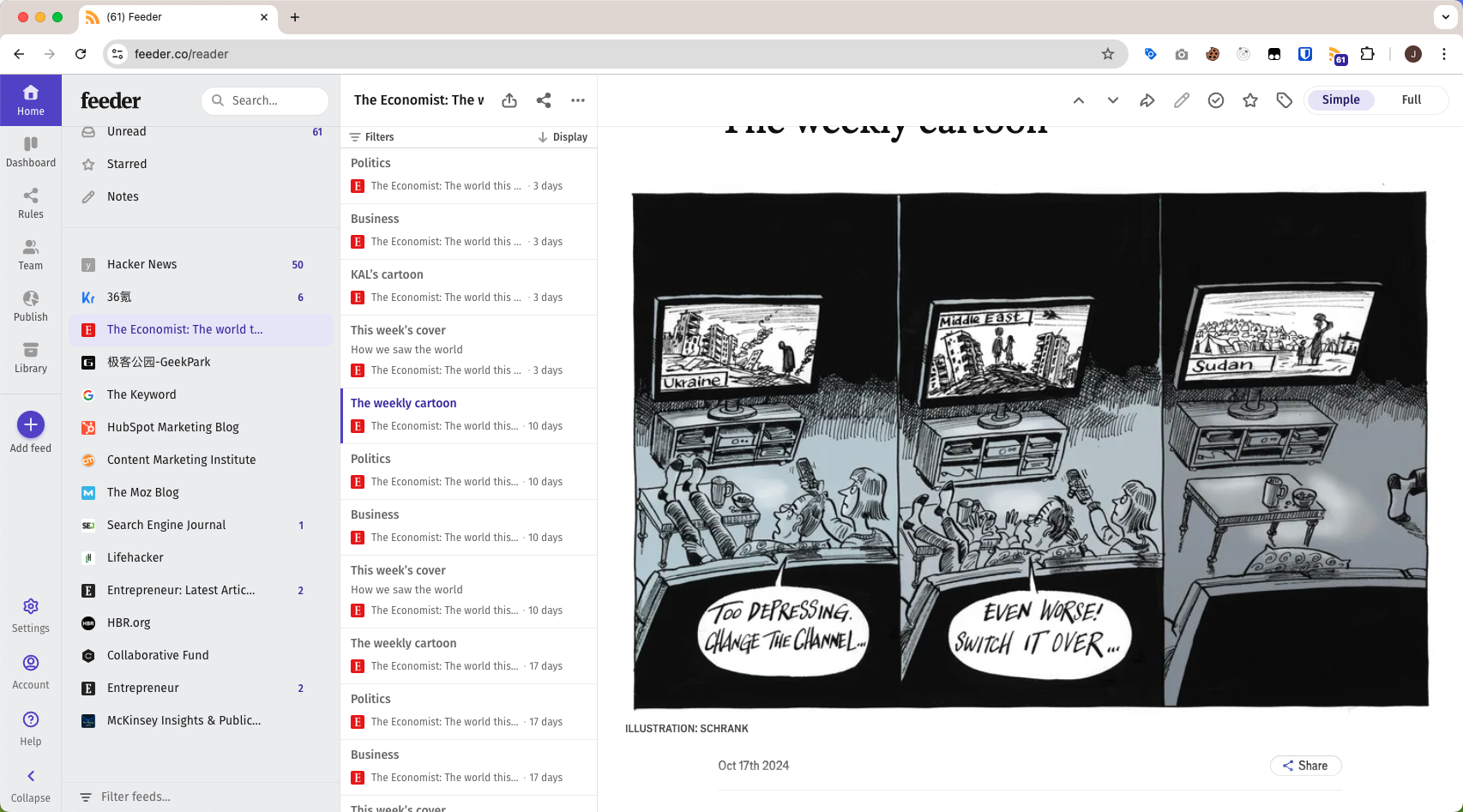Select The Keyword feed
This screenshot has height=812, width=1463.
201,394
